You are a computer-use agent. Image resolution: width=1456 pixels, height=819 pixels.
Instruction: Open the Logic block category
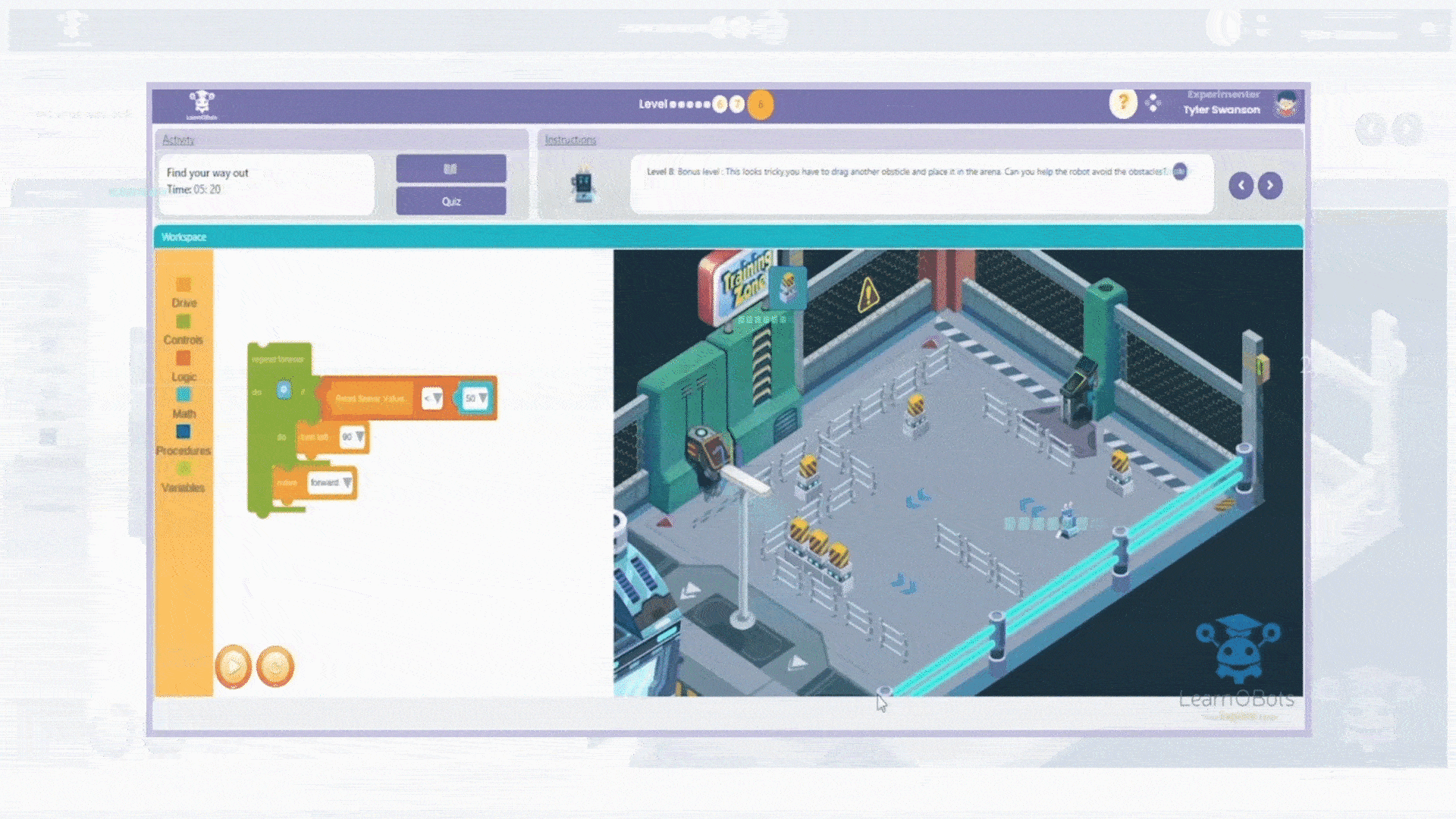coord(184,376)
